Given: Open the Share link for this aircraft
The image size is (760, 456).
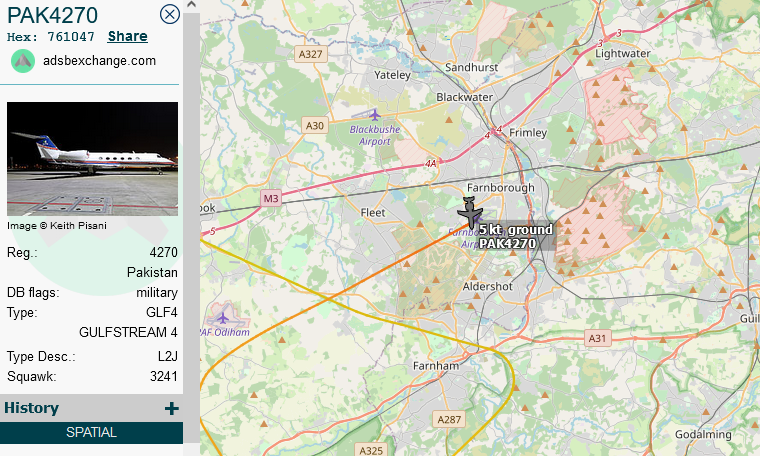Looking at the screenshot, I should (x=127, y=36).
